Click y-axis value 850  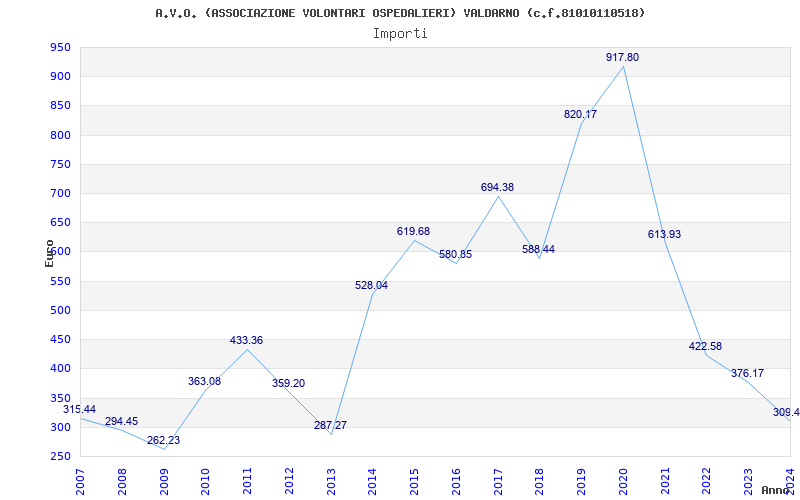pyautogui.click(x=60, y=106)
